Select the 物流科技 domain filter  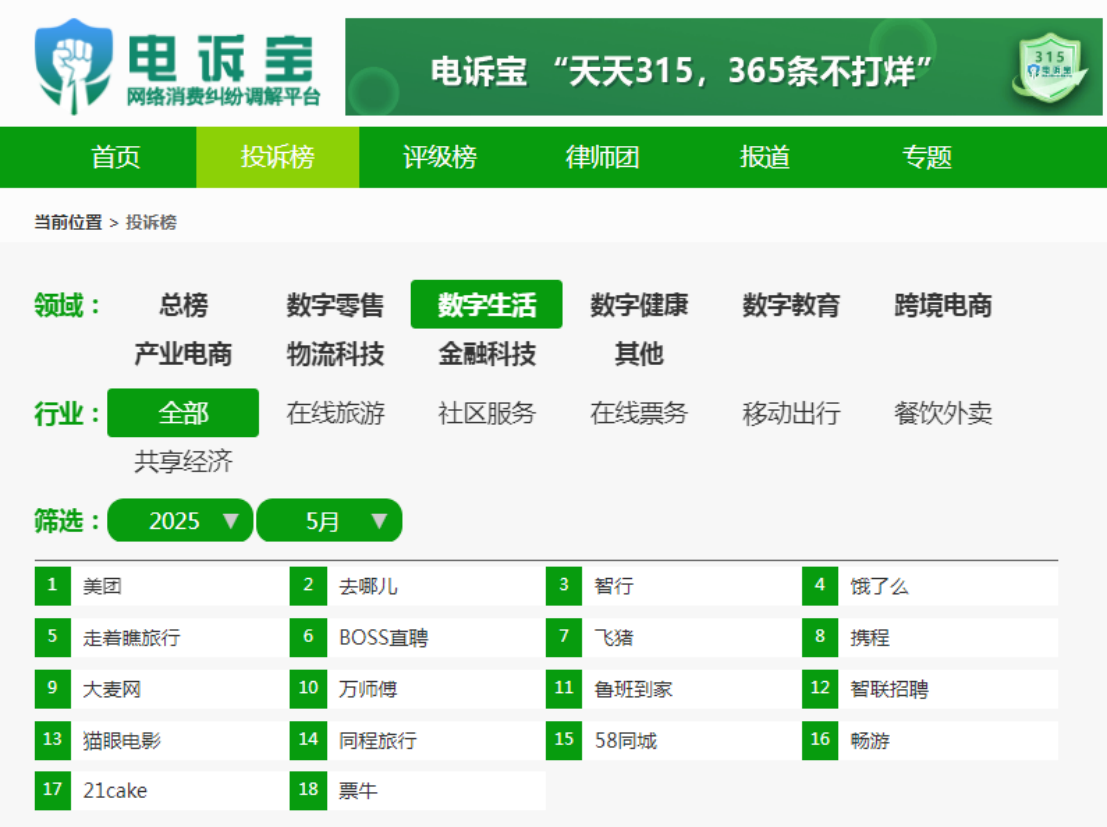(335, 354)
